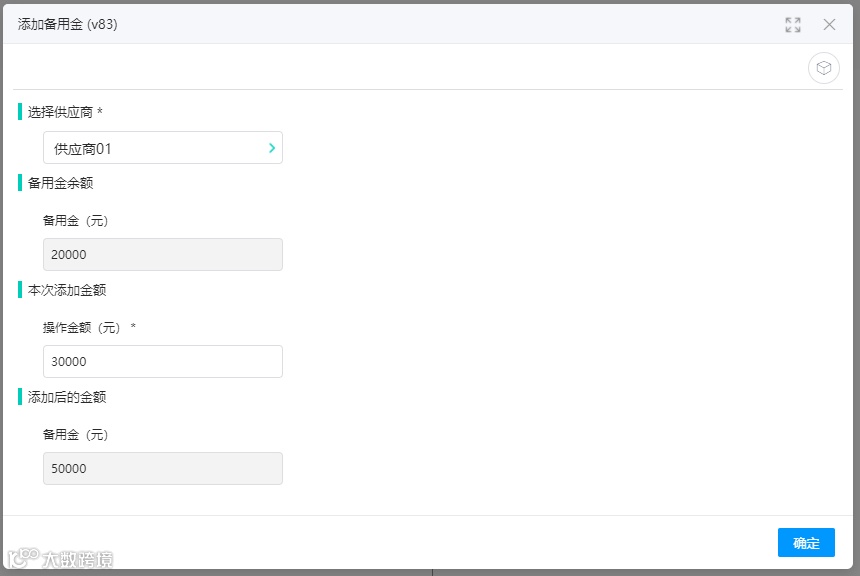This screenshot has height=576, width=860.
Task: Click the 本次添加金额 section heading
Action: point(67,290)
